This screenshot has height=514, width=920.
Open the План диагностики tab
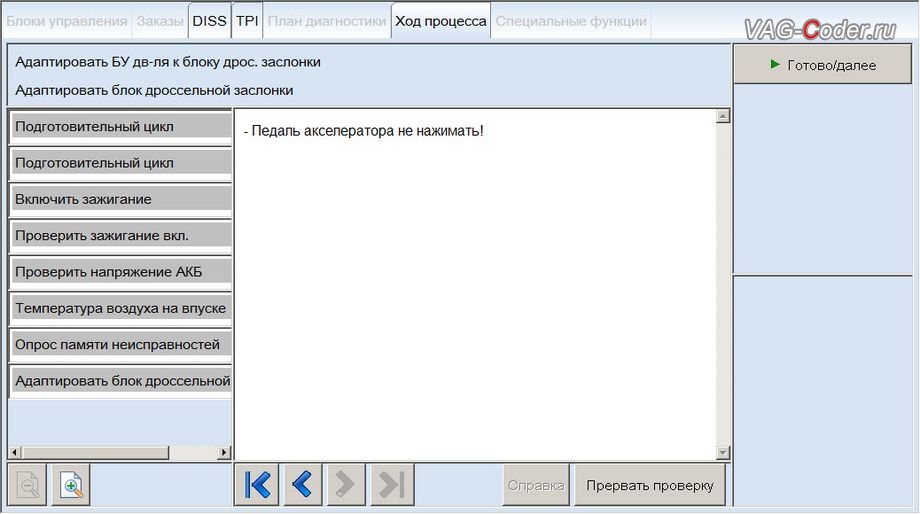pos(327,22)
